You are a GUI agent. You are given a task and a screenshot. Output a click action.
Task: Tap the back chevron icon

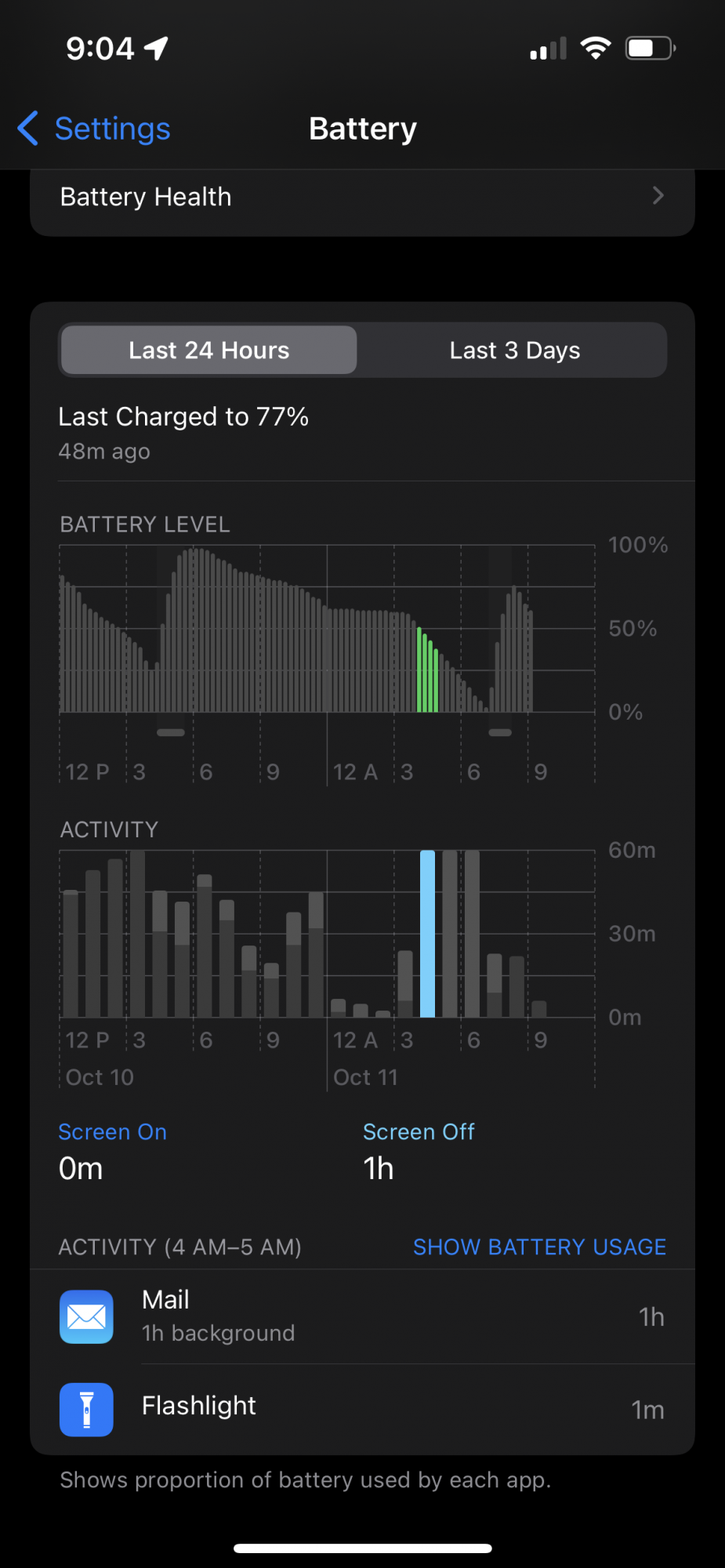pyautogui.click(x=28, y=128)
